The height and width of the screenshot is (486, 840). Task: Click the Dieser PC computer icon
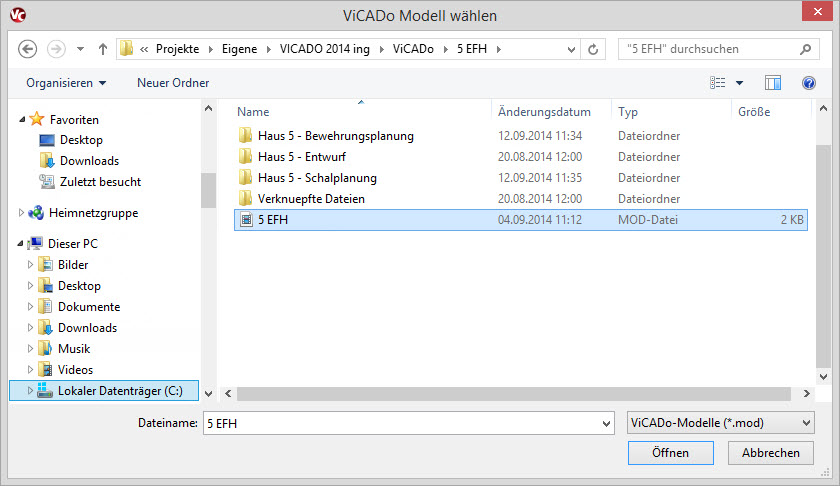point(35,243)
